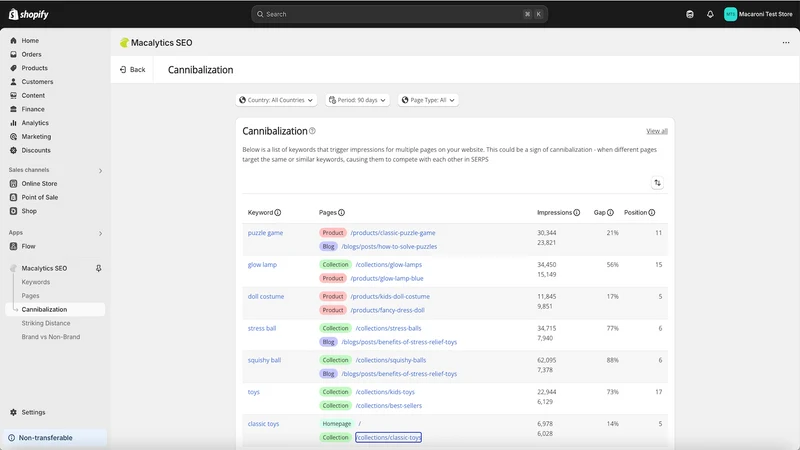Click the Finance bank icon
This screenshot has height=450, width=800.
pyautogui.click(x=13, y=109)
